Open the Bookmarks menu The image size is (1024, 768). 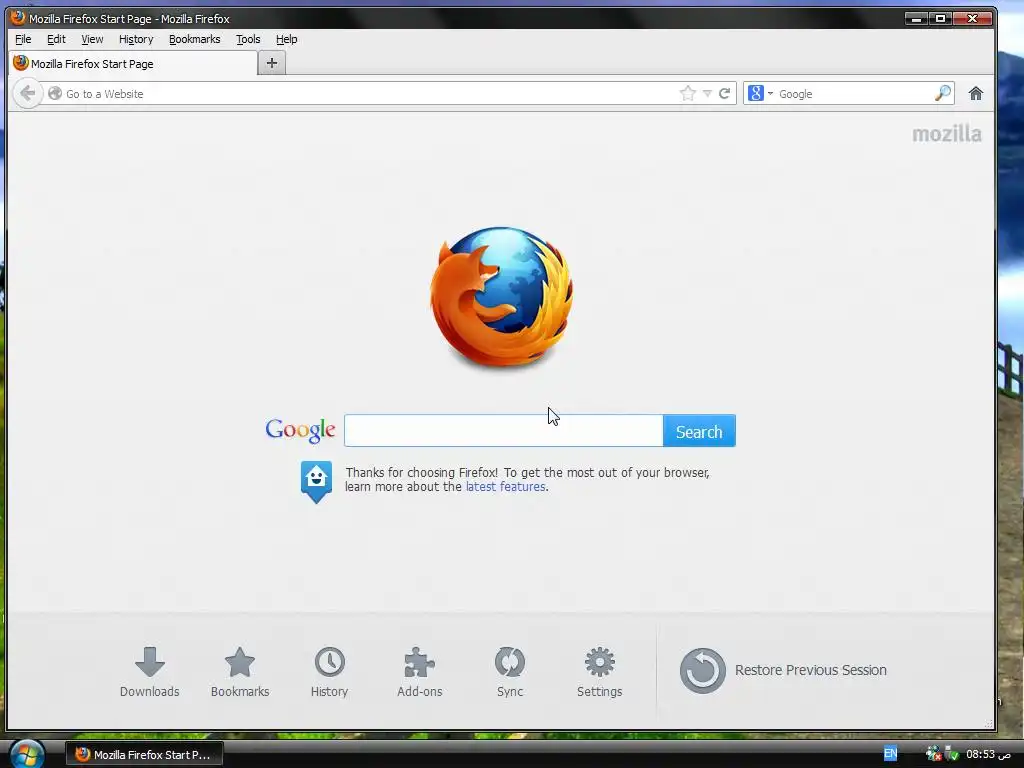pyautogui.click(x=195, y=39)
